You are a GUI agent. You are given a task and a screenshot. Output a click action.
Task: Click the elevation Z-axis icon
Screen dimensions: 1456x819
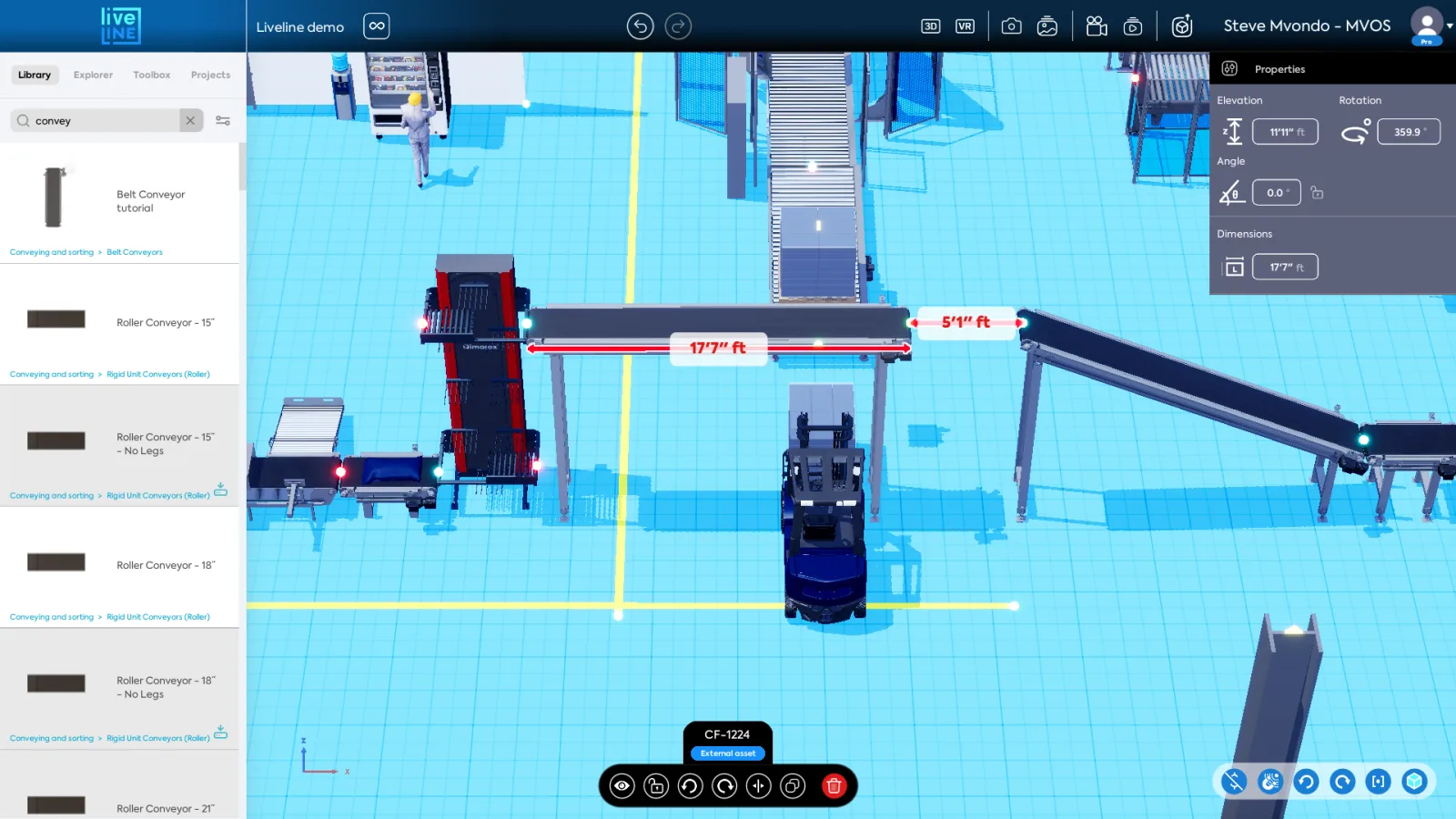(x=1233, y=132)
